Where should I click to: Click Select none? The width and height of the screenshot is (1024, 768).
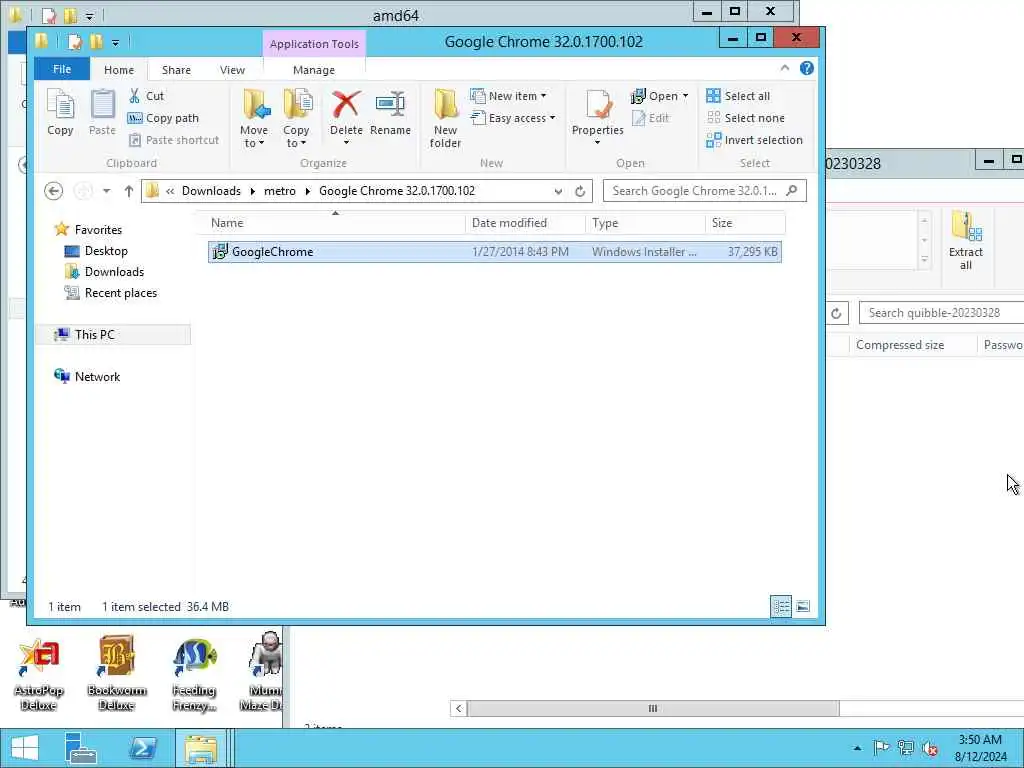[745, 118]
